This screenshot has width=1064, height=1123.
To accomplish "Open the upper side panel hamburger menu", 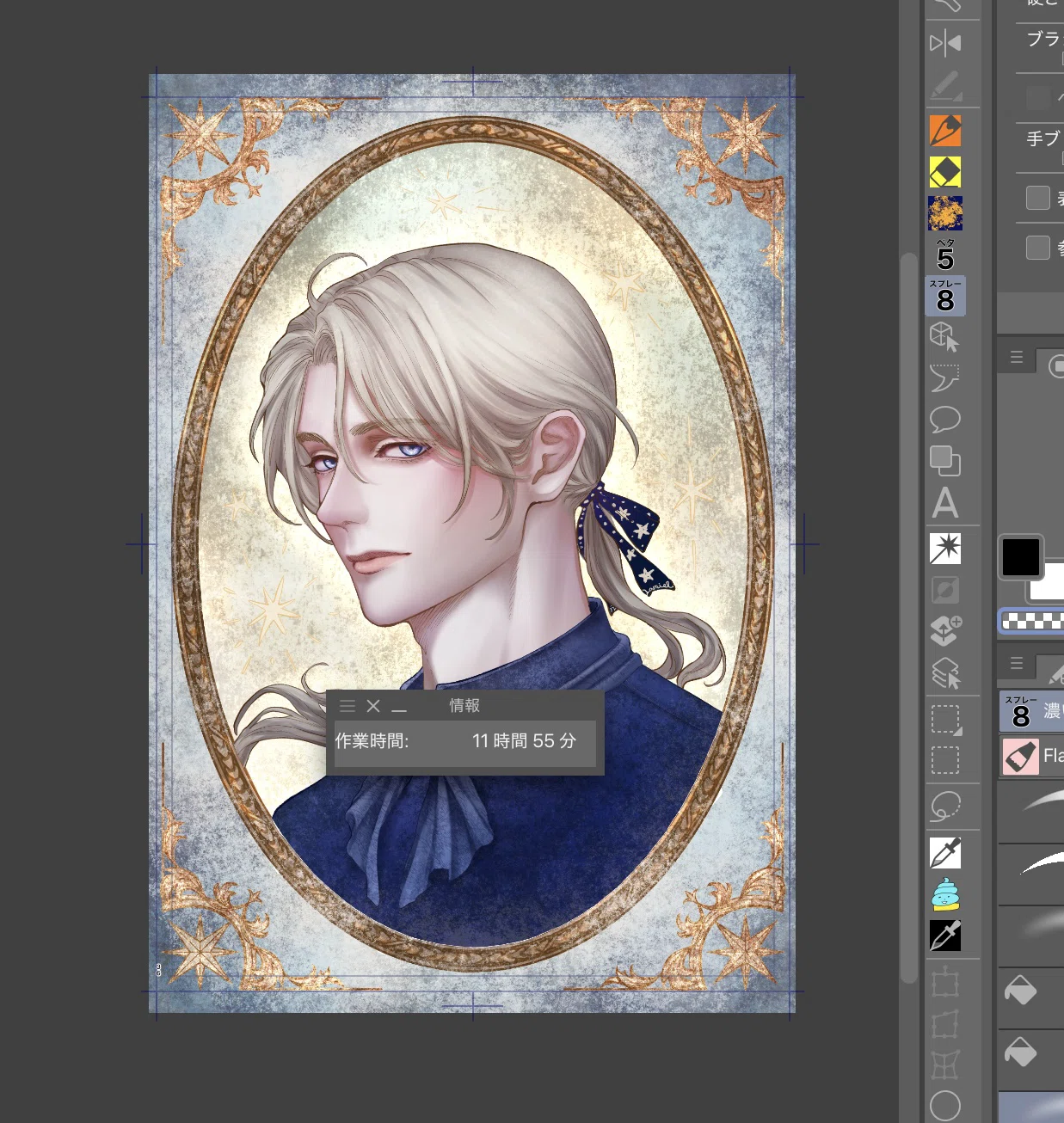I will pos(1017,358).
